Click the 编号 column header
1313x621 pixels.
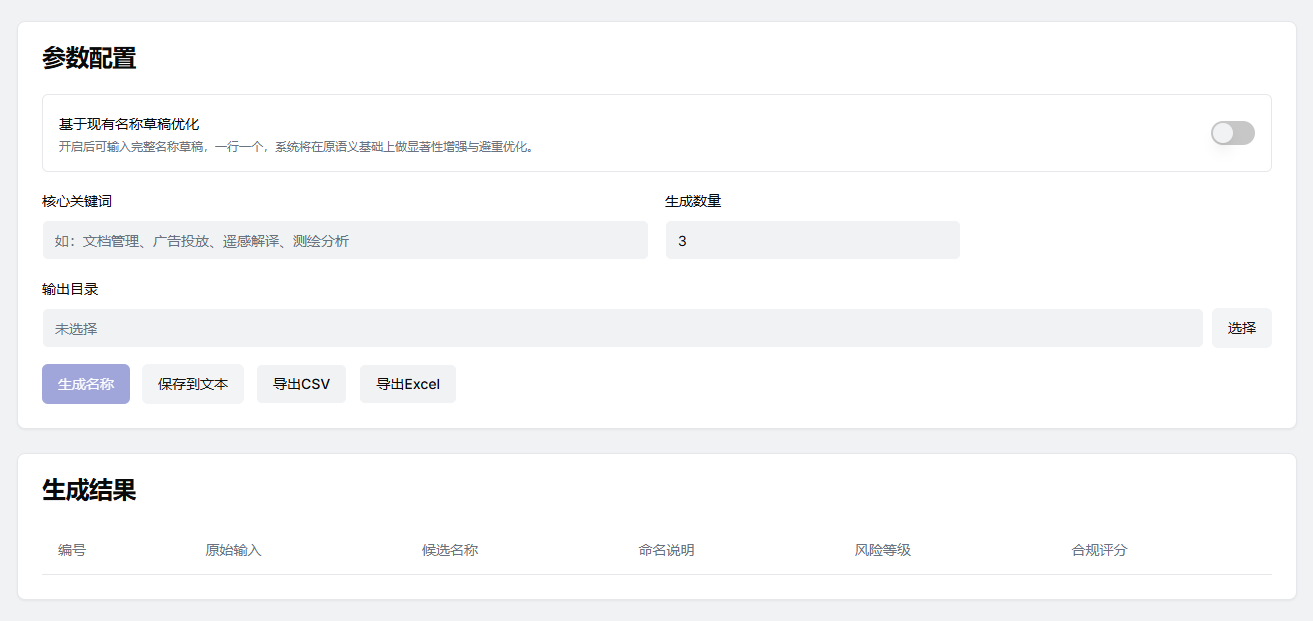[72, 550]
